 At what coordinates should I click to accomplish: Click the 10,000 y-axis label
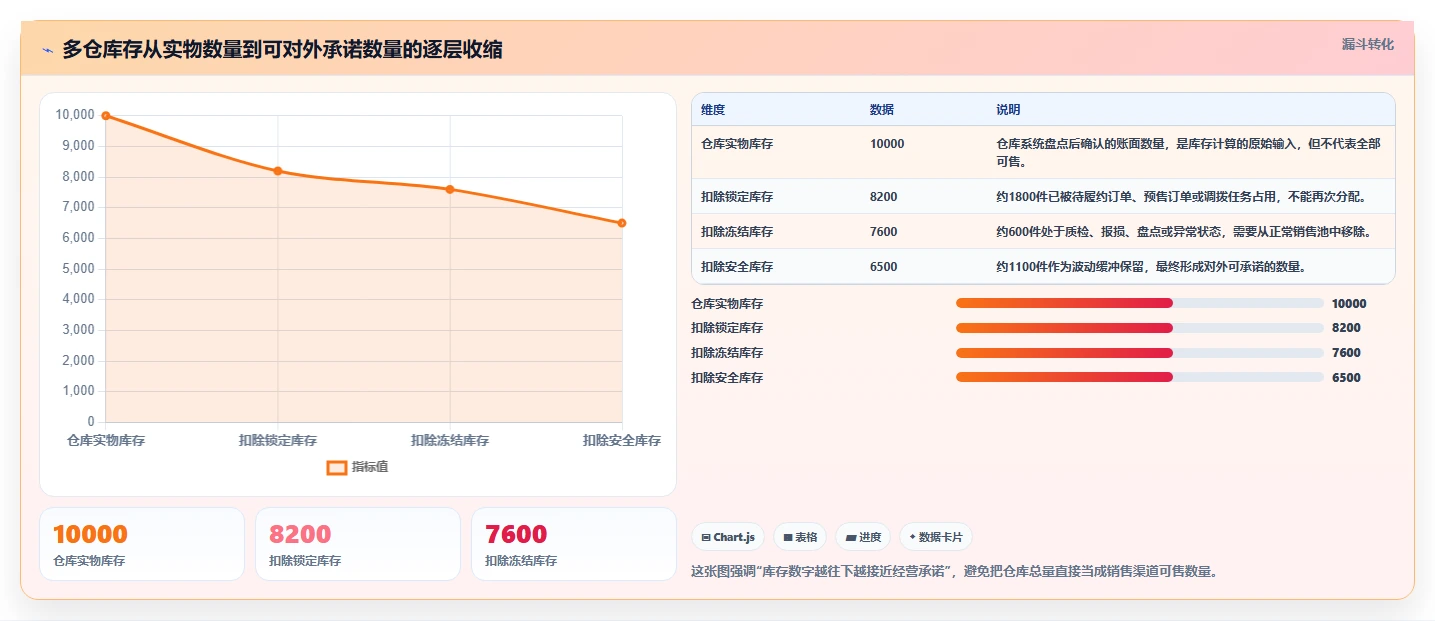point(75,115)
